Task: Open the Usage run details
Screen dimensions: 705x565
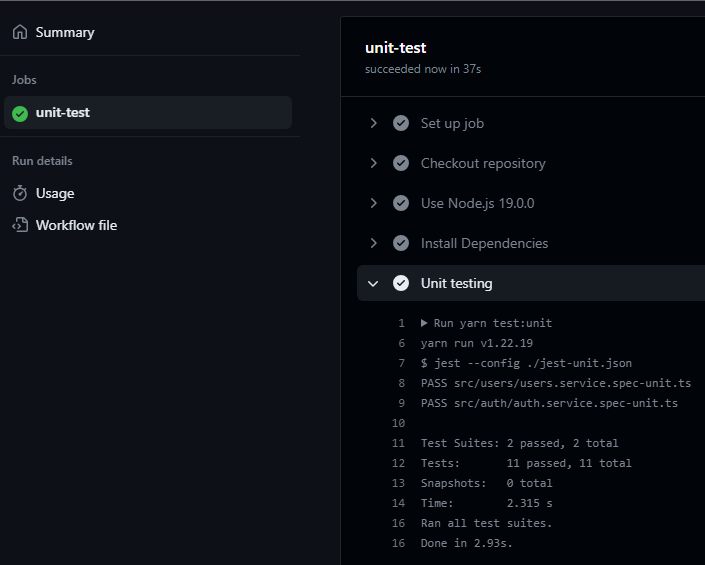Action: [x=55, y=193]
